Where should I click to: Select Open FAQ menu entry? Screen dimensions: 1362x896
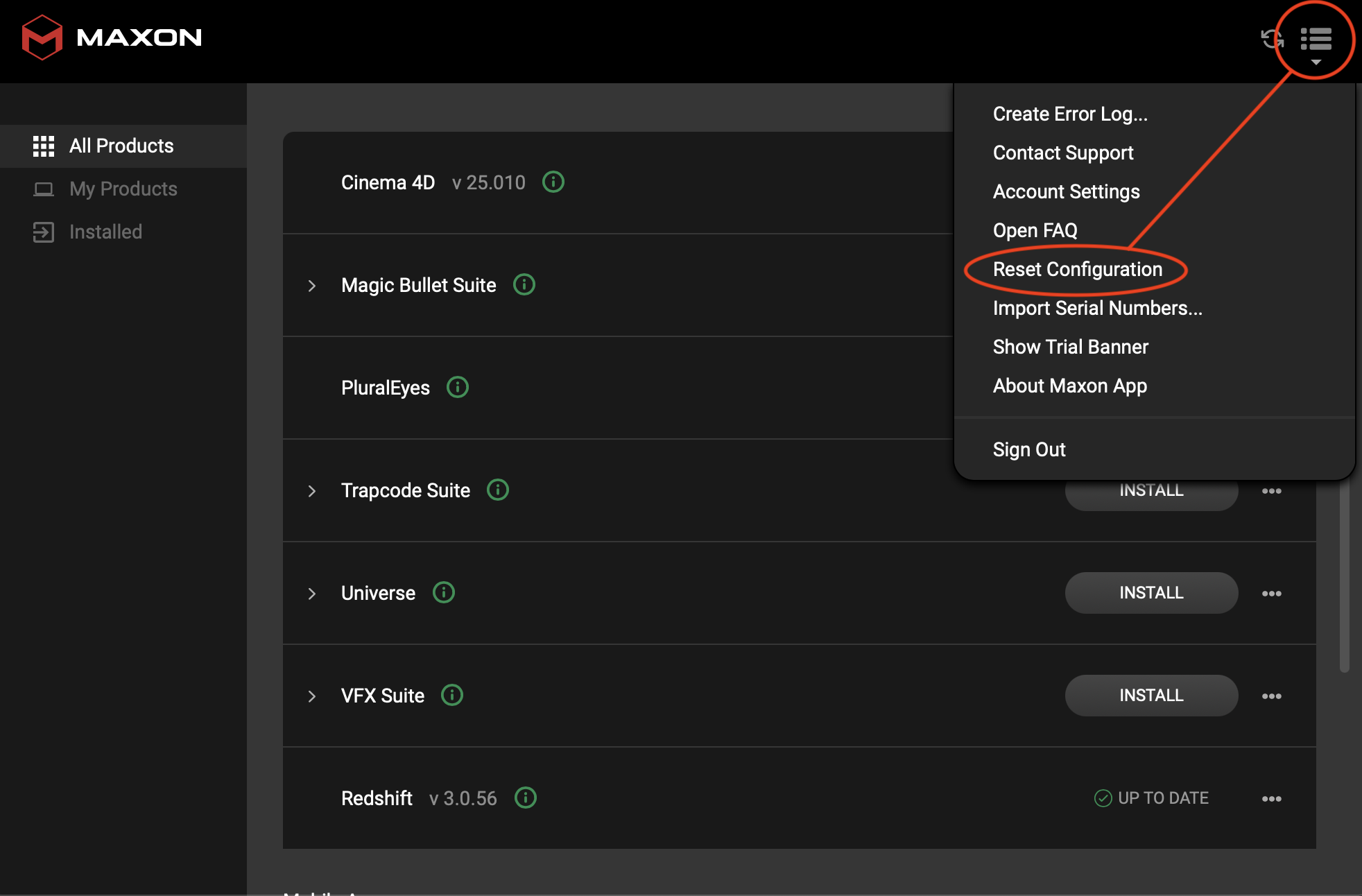coord(1035,230)
